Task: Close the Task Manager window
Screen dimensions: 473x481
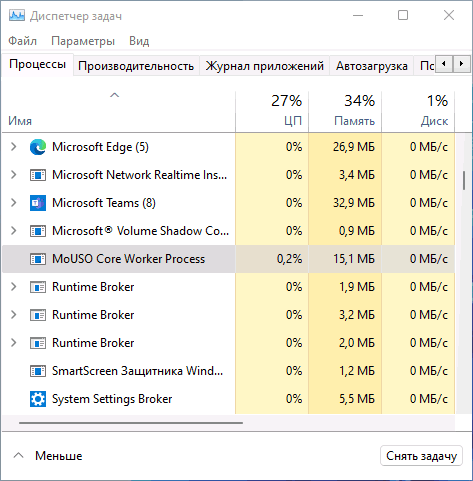Action: (449, 15)
